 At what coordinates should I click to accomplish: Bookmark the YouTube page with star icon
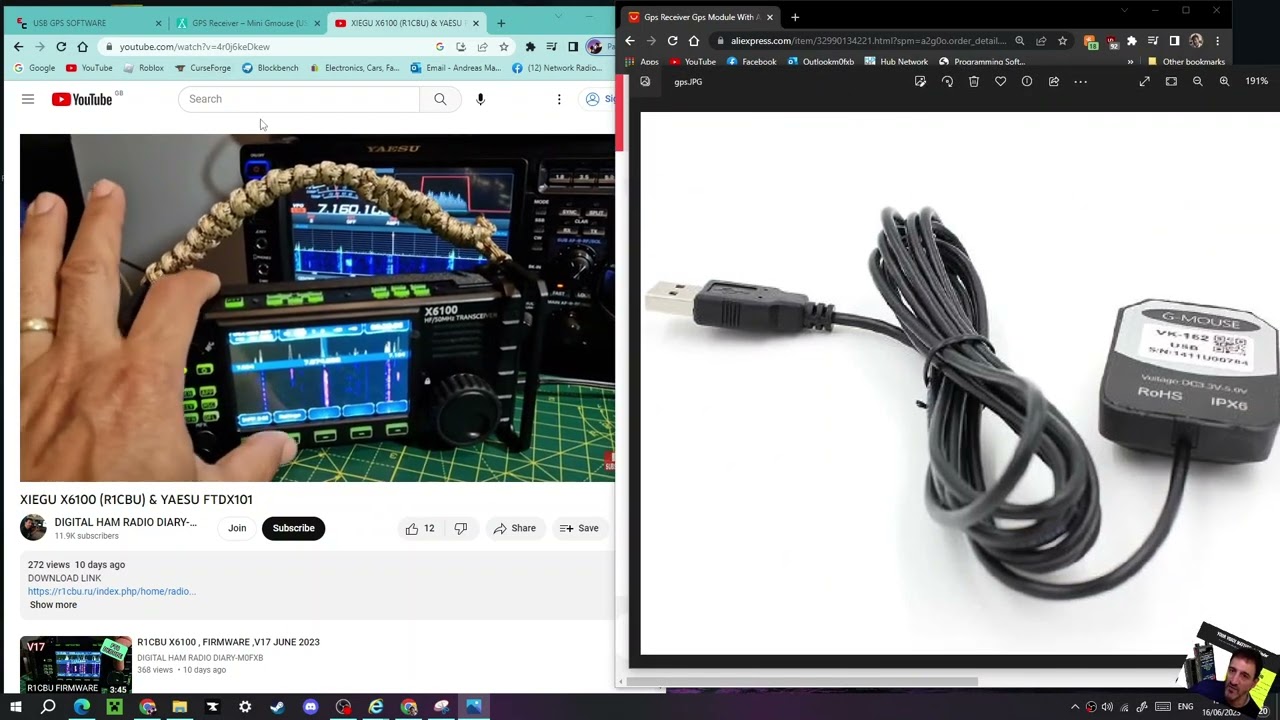coord(504,46)
